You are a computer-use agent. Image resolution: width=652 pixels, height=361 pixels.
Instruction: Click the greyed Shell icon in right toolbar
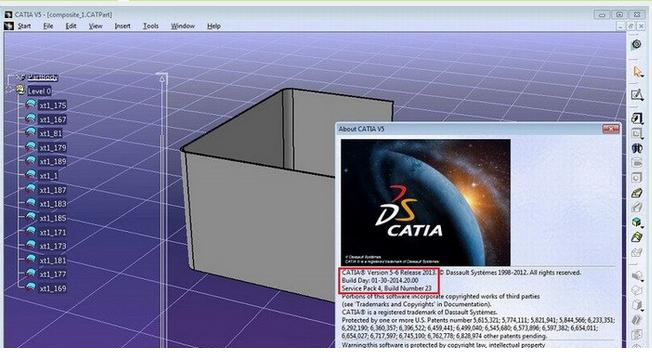point(637,320)
